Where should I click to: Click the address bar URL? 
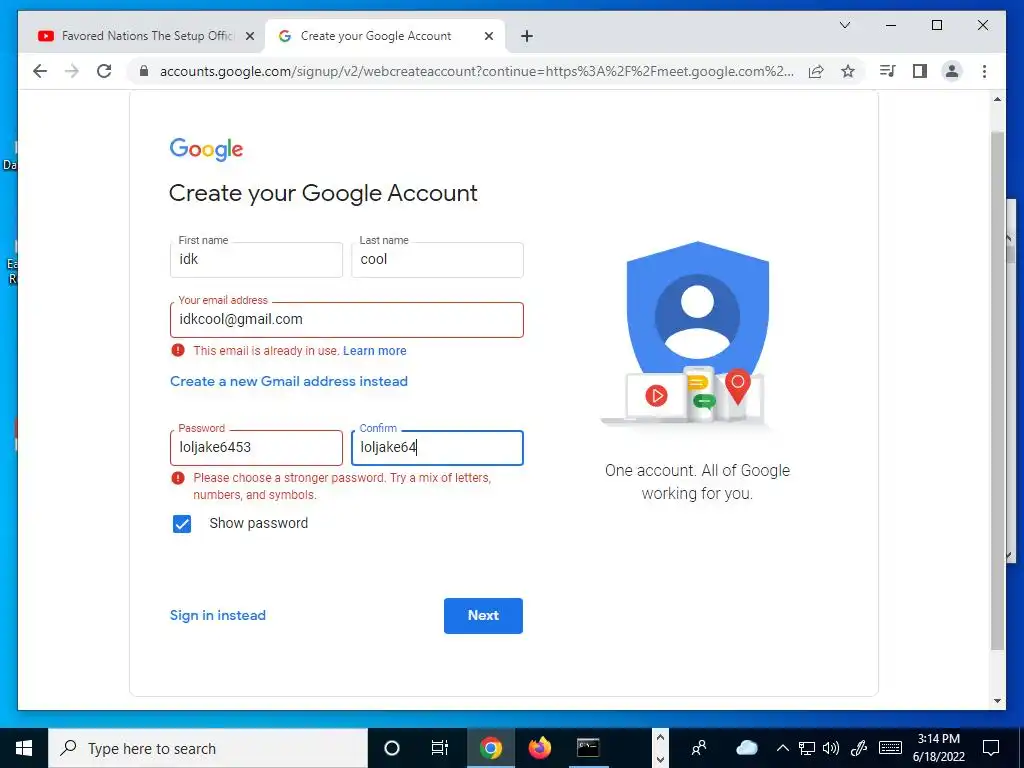[x=477, y=71]
